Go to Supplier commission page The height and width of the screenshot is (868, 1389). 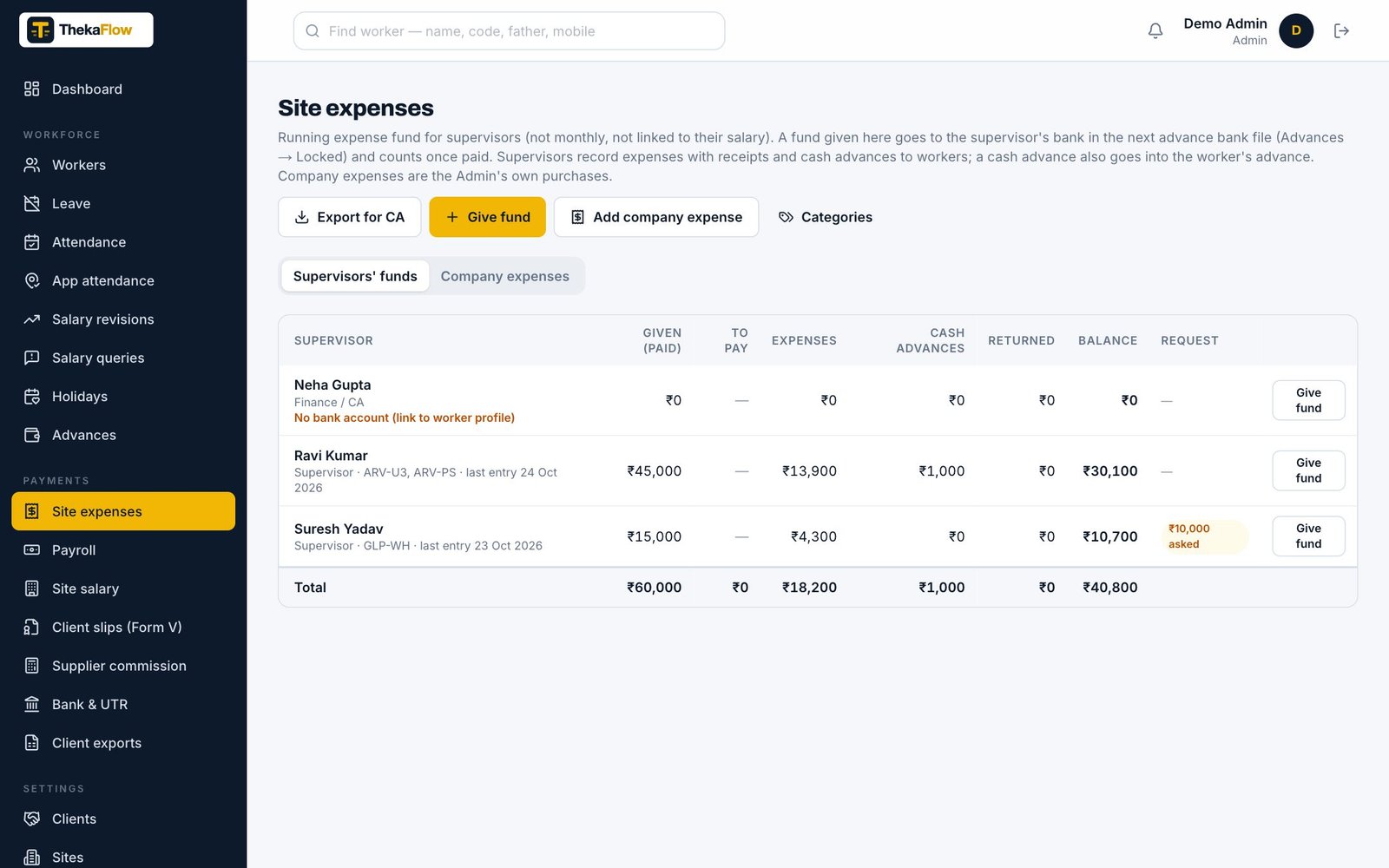coord(123,666)
